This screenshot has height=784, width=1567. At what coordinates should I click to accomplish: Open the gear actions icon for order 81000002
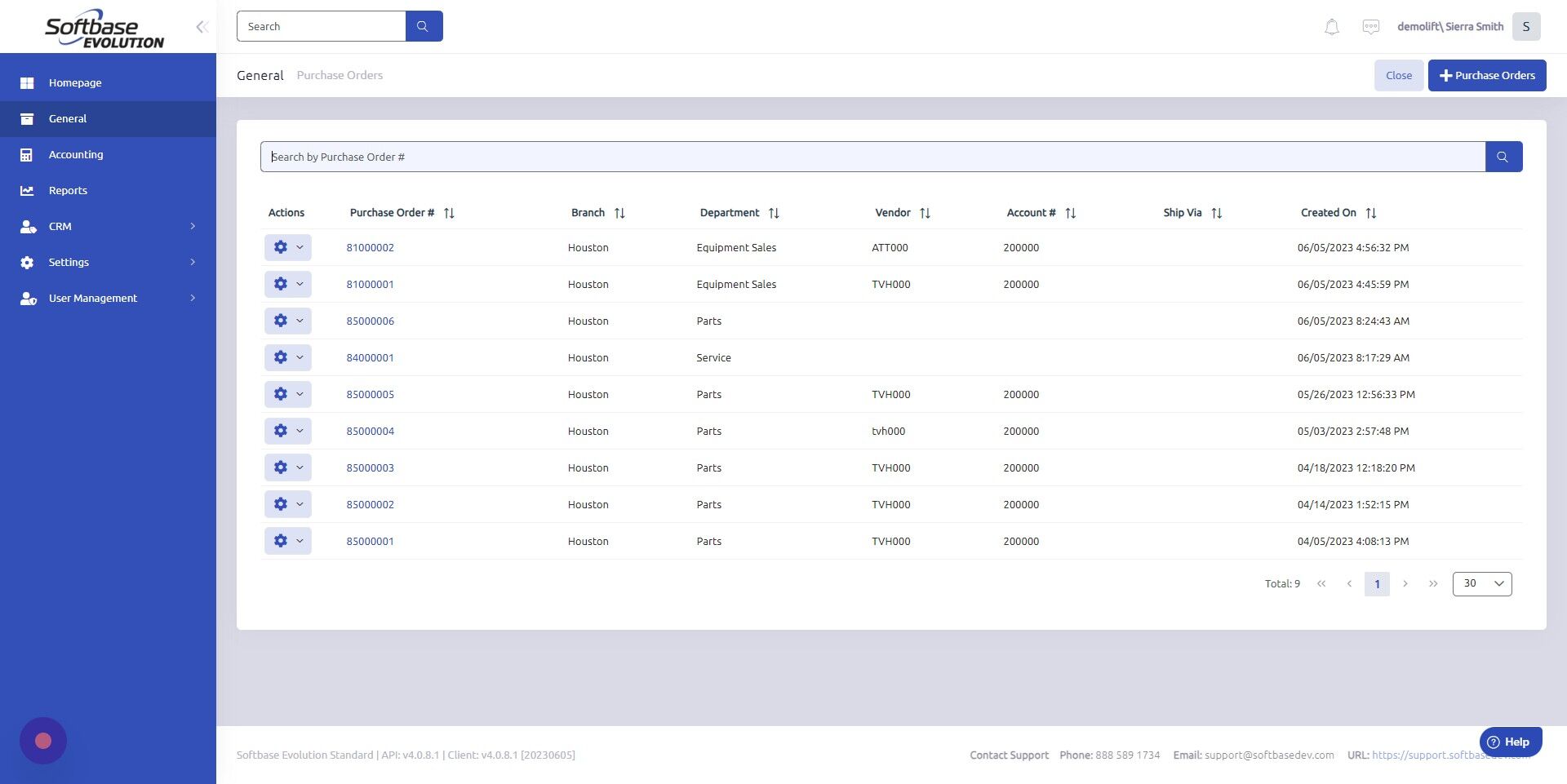pyautogui.click(x=281, y=246)
